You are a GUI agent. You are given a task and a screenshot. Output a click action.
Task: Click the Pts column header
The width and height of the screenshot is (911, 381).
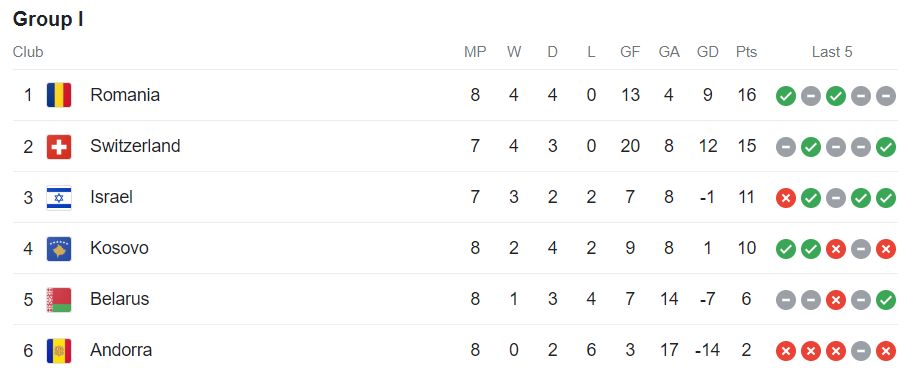747,52
